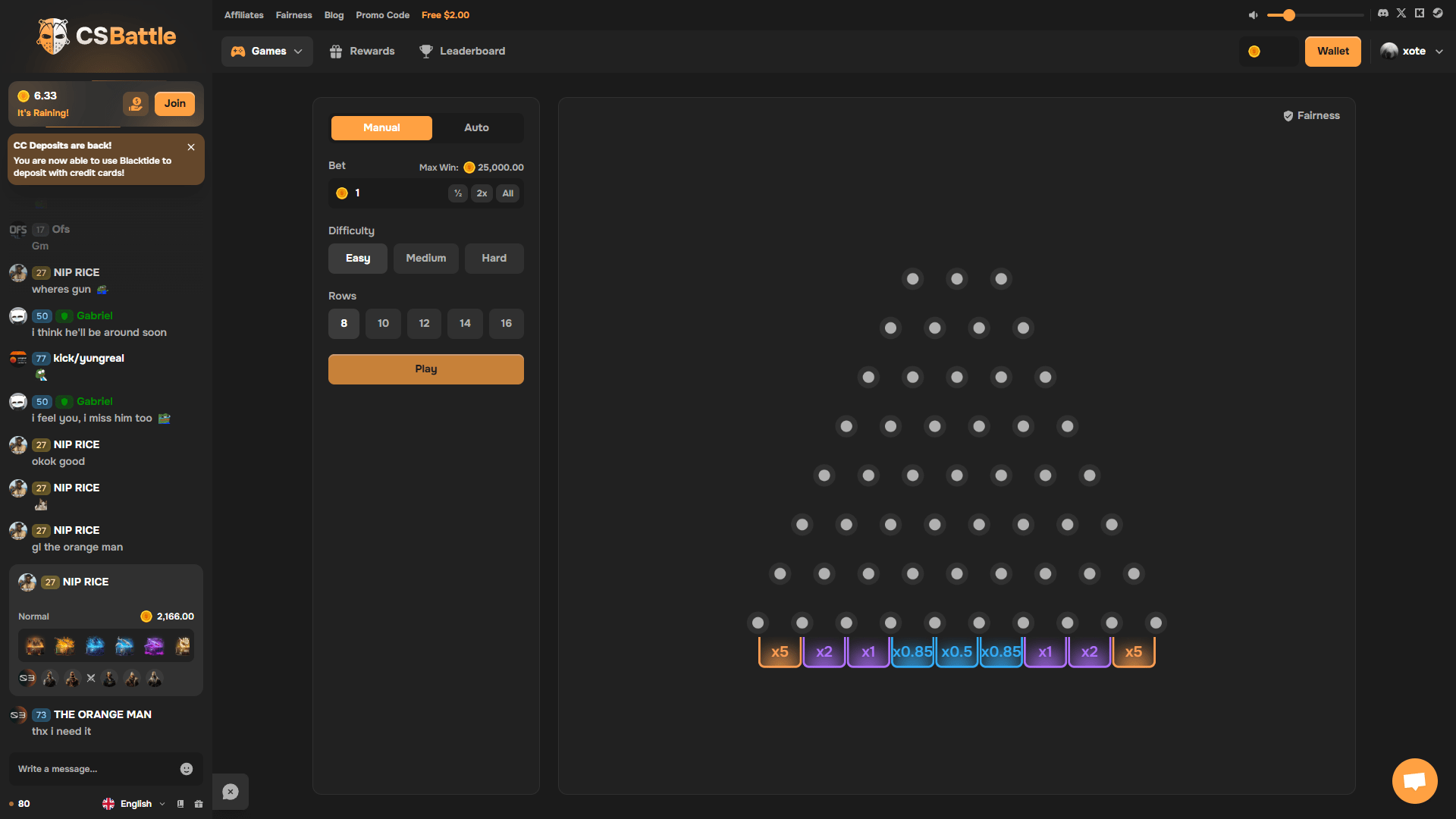This screenshot has height=819, width=1456.
Task: Open the Steam icon in the top bar
Action: [1439, 13]
